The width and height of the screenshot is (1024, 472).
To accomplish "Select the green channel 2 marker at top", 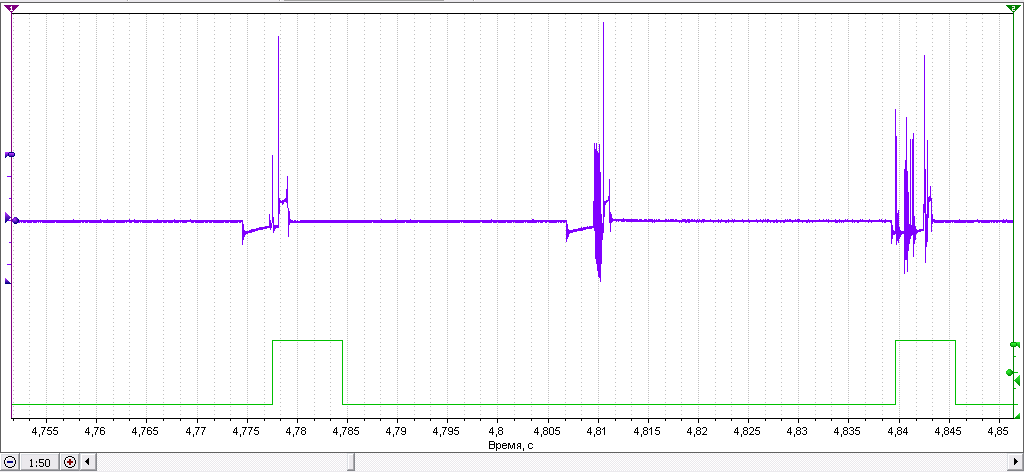I will click(x=1012, y=8).
